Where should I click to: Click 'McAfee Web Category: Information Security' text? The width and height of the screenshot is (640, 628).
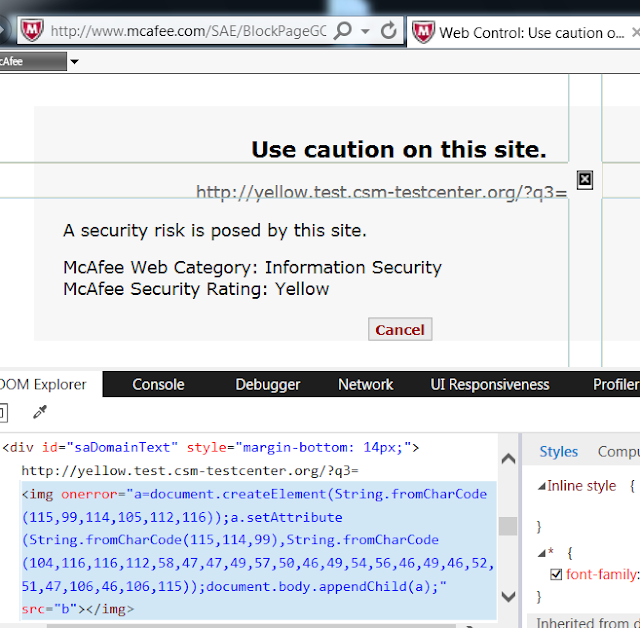[x=252, y=268]
